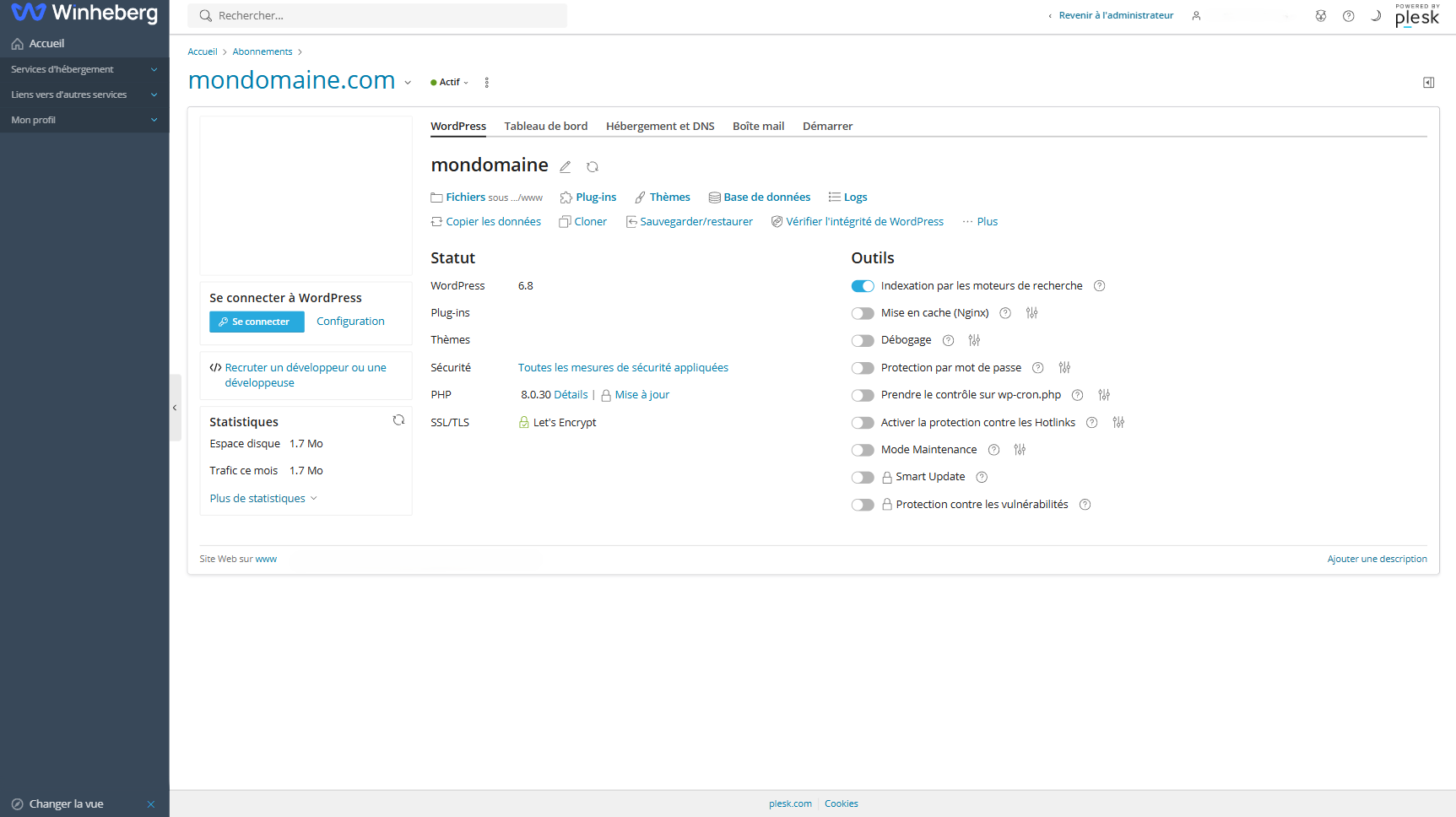Screen dimensions: 1456x817
Task: Show help for Smart Update
Action: pyautogui.click(x=982, y=477)
